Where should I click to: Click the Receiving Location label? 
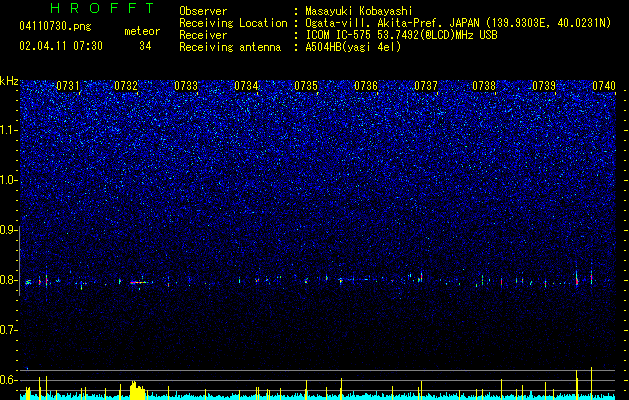coord(233,23)
